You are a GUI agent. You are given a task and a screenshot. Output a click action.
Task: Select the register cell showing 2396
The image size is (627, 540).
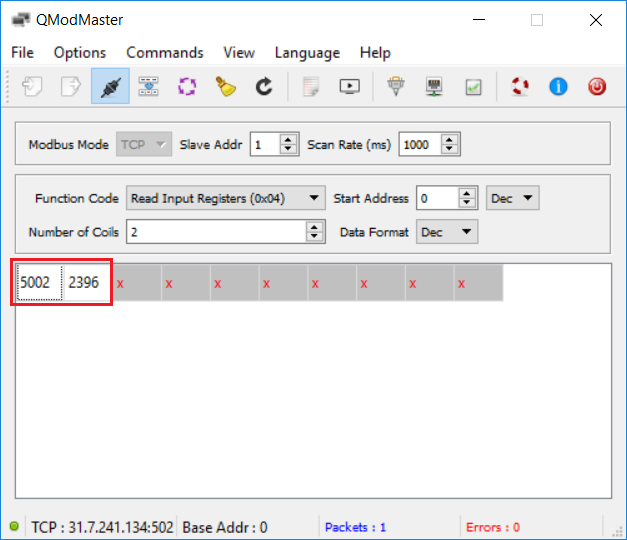87,282
